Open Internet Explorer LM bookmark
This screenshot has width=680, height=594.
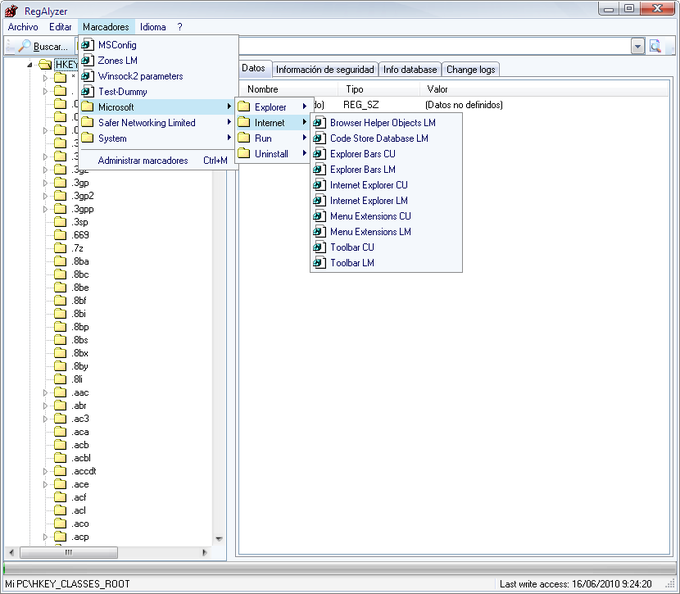[386, 201]
